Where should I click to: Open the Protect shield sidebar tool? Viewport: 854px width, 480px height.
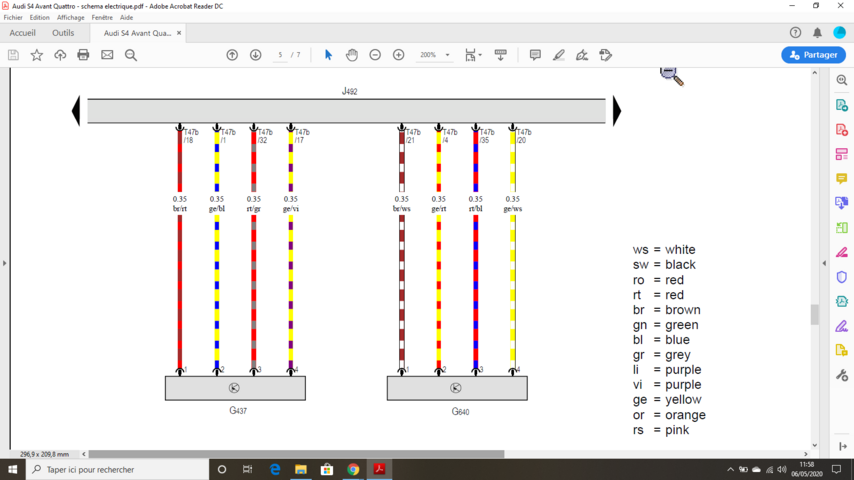(x=842, y=277)
